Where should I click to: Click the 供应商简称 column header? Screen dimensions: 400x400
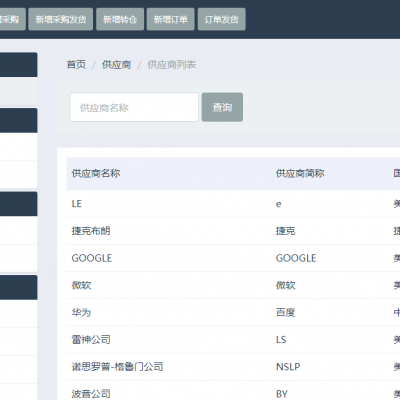point(300,173)
